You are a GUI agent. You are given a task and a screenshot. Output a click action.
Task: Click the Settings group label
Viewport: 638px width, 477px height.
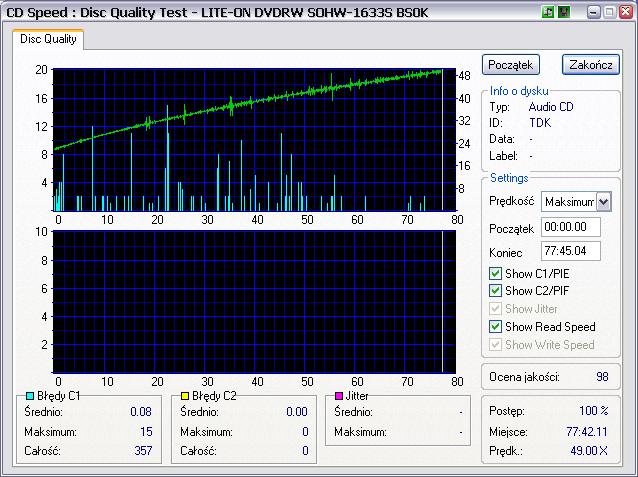click(509, 178)
